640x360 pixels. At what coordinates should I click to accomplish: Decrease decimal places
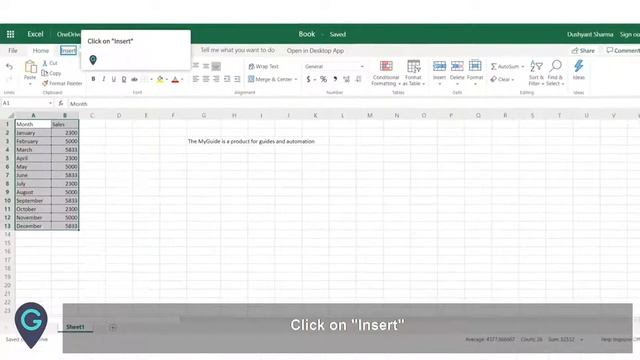click(x=358, y=79)
